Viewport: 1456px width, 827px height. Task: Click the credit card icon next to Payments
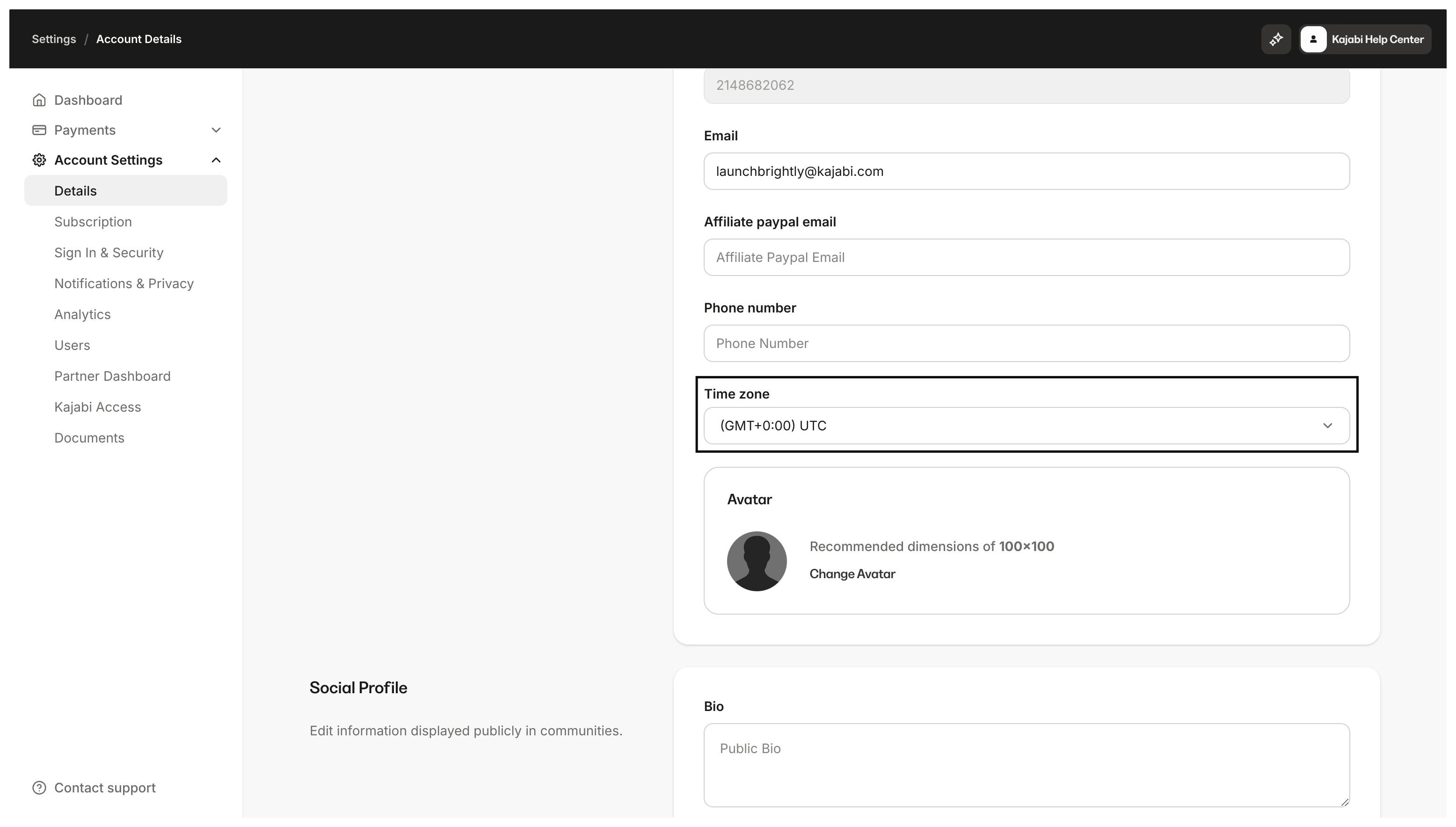click(39, 130)
